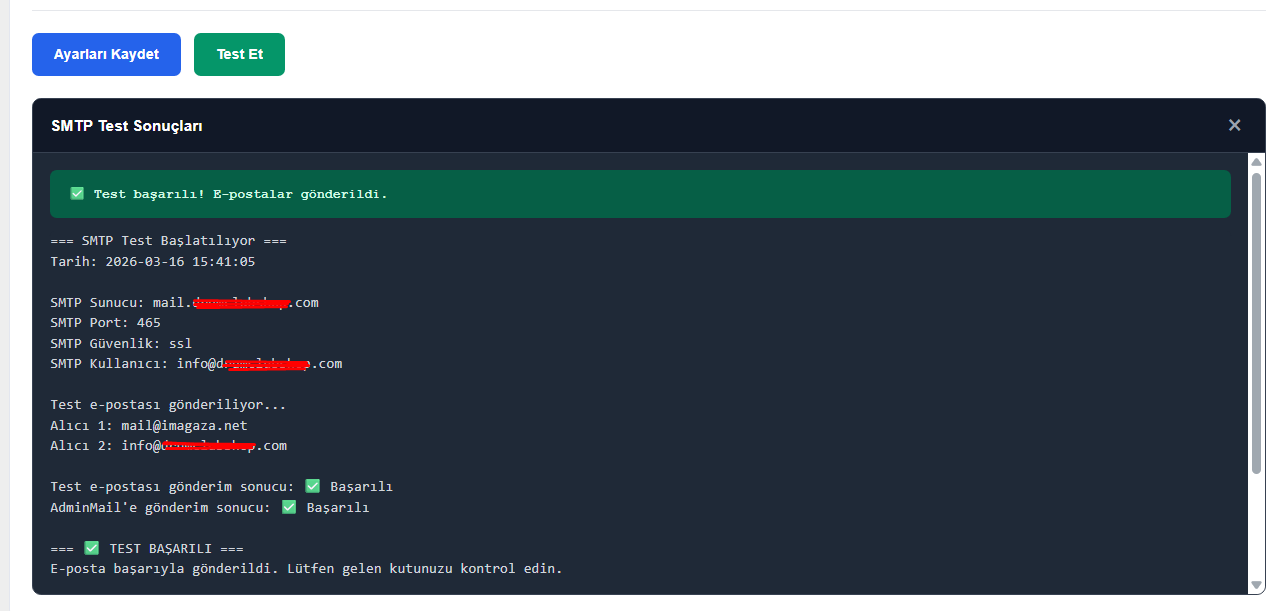This screenshot has width=1285, height=611.
Task: Click the SMTP Güvenlik ssl line
Action: [x=121, y=344]
